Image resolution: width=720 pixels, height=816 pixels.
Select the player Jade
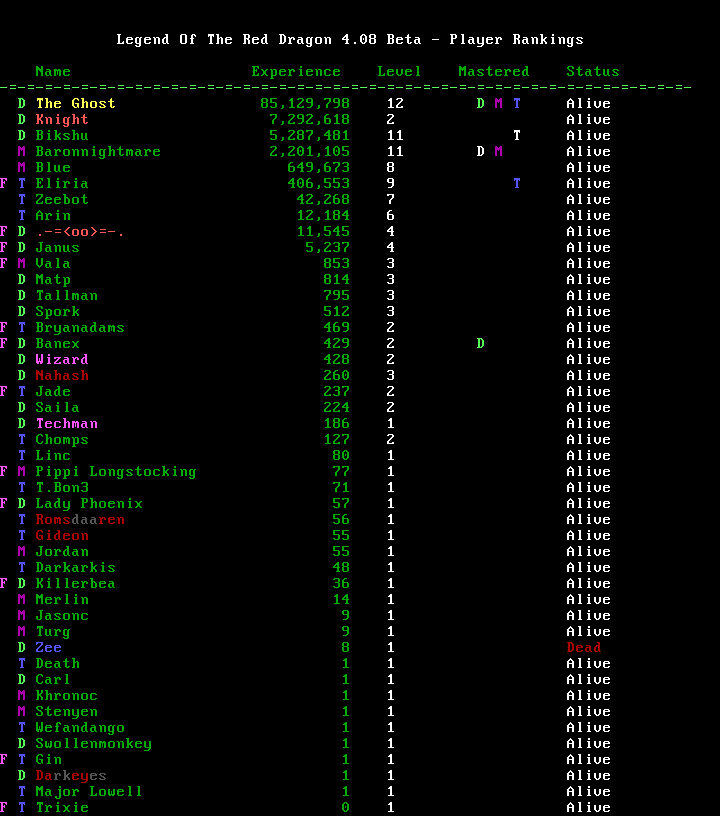point(53,392)
